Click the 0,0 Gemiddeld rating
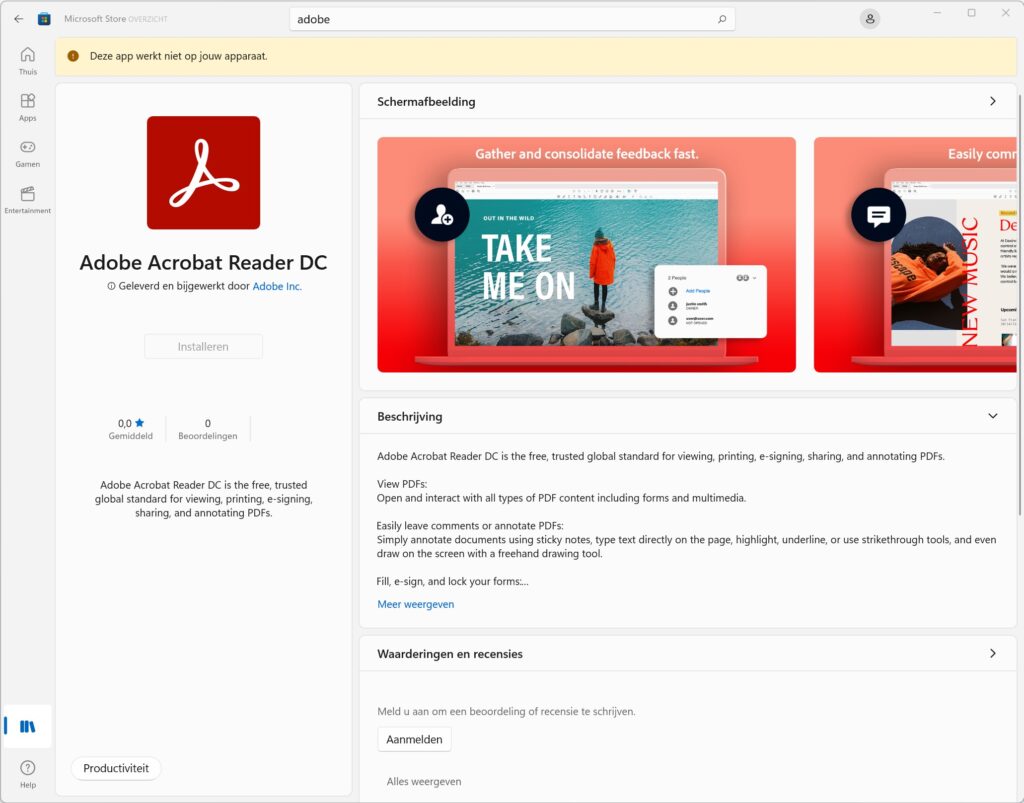 click(x=131, y=429)
